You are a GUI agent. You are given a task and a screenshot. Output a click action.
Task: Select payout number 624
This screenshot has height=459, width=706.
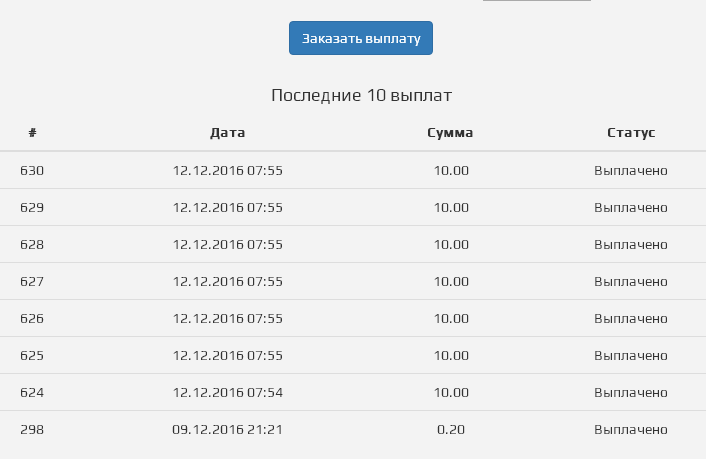[x=32, y=392]
